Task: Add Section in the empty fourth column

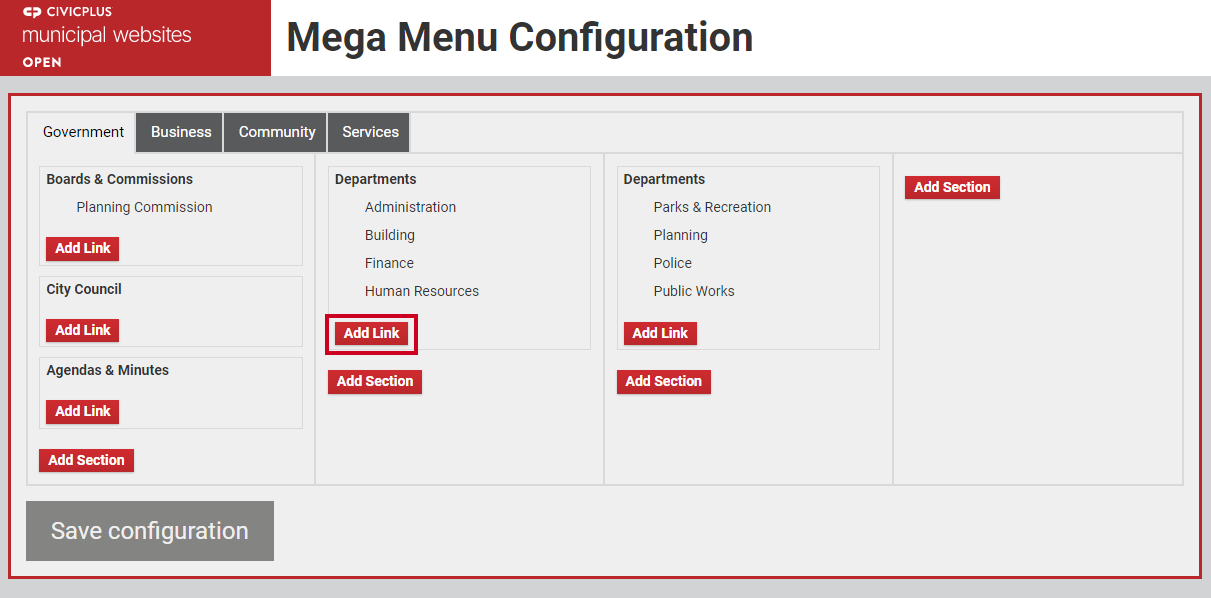Action: 952,187
